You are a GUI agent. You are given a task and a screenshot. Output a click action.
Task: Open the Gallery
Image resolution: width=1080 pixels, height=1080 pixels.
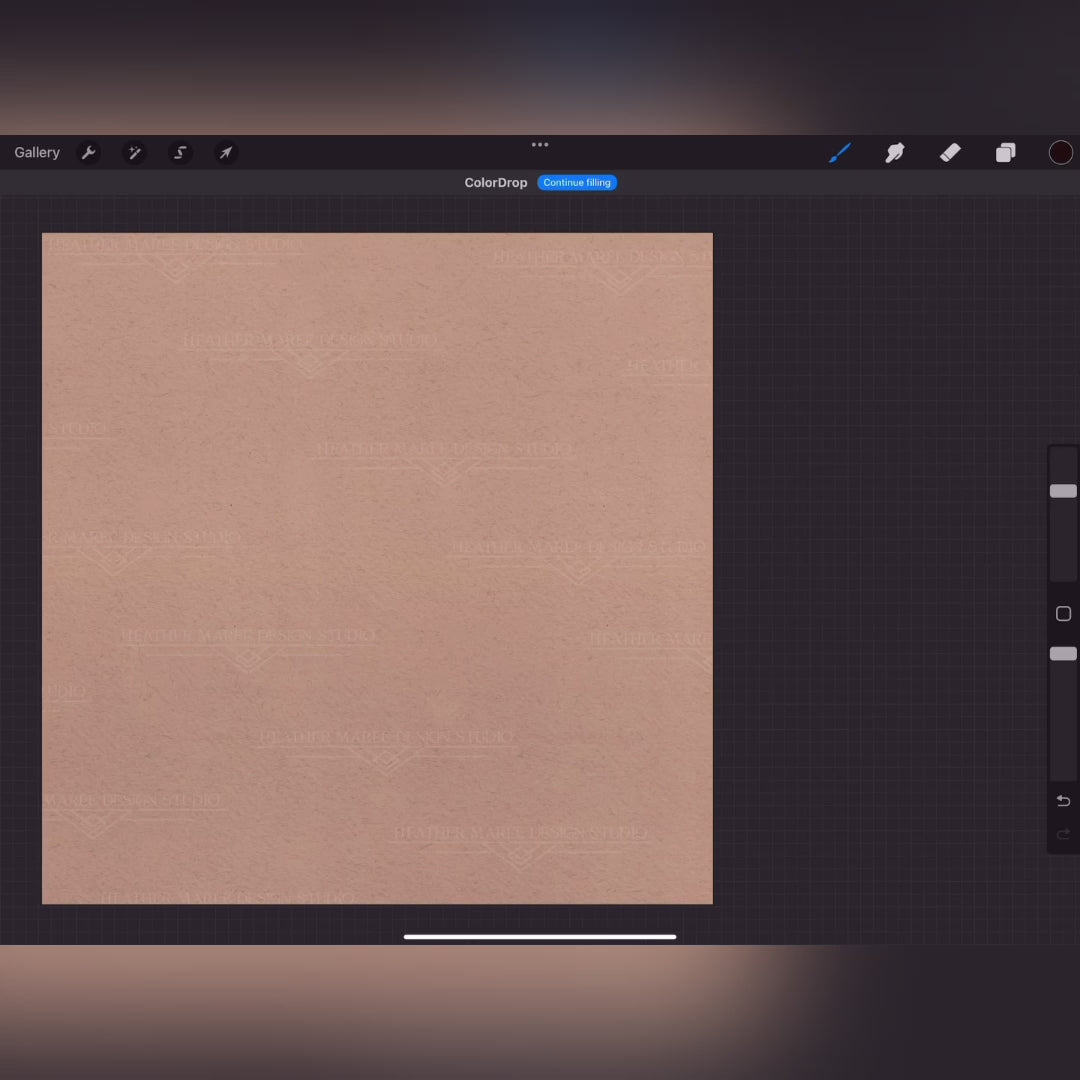(x=37, y=153)
